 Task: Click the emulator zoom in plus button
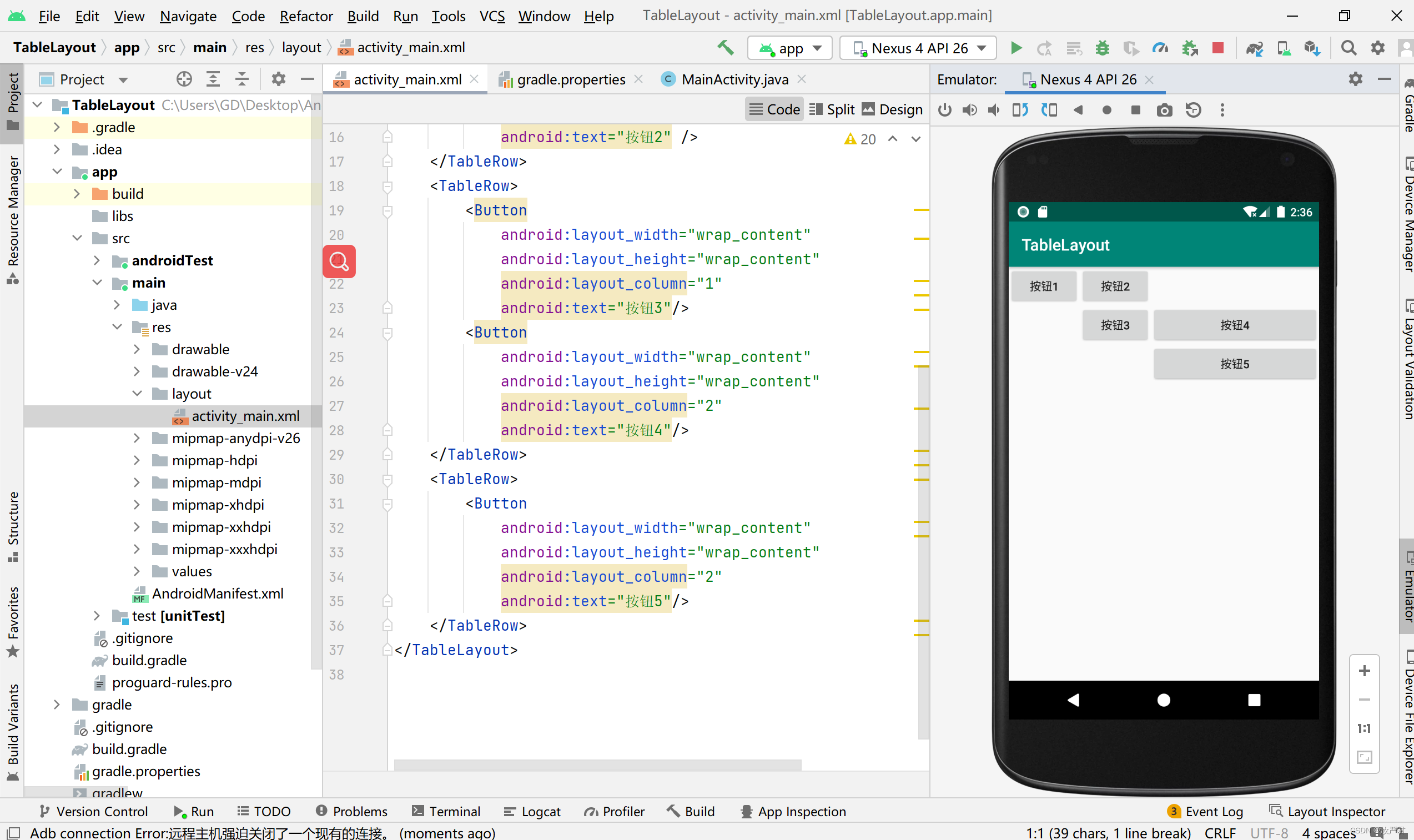tap(1364, 671)
